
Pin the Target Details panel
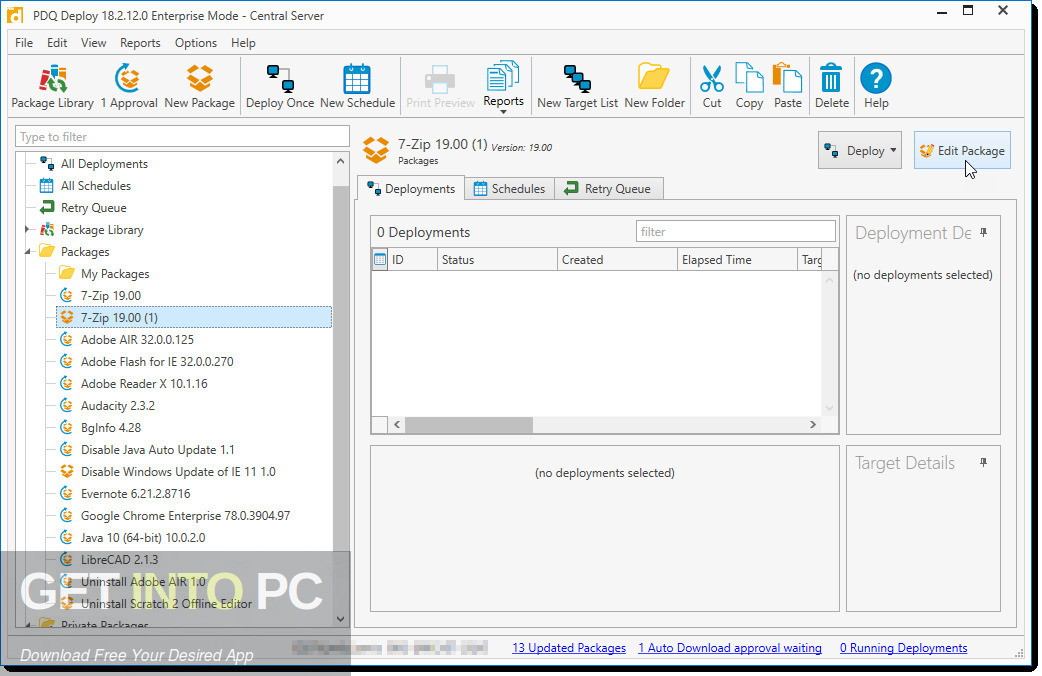984,462
